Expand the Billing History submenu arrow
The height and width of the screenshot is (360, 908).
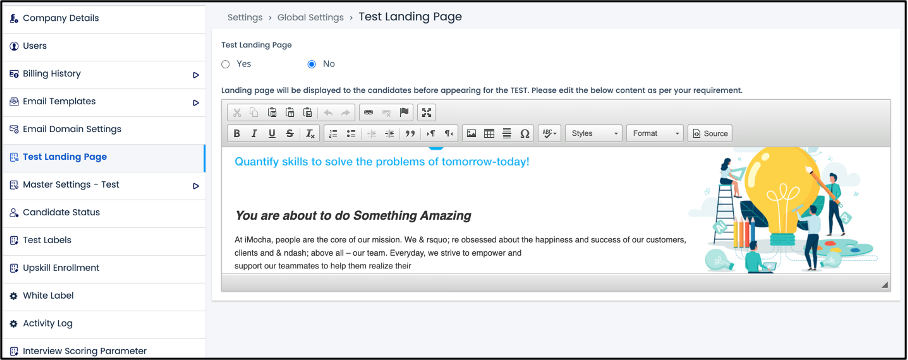pos(196,75)
